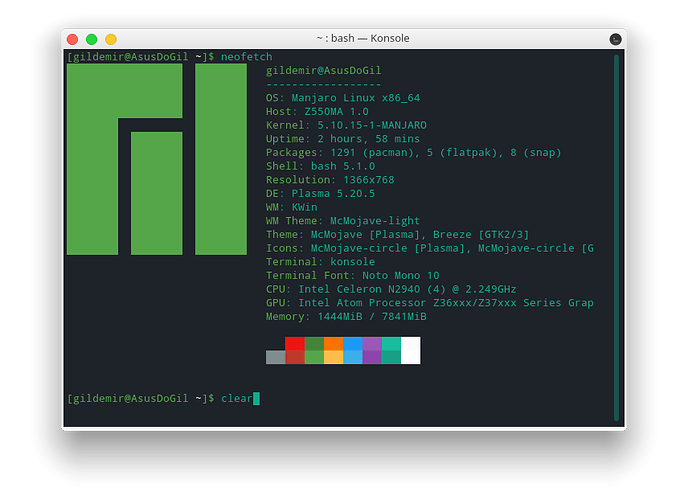Image resolution: width=688 pixels, height=500 pixels.
Task: Click the 'GPU: Intel Atom Processor' line
Action: click(430, 303)
